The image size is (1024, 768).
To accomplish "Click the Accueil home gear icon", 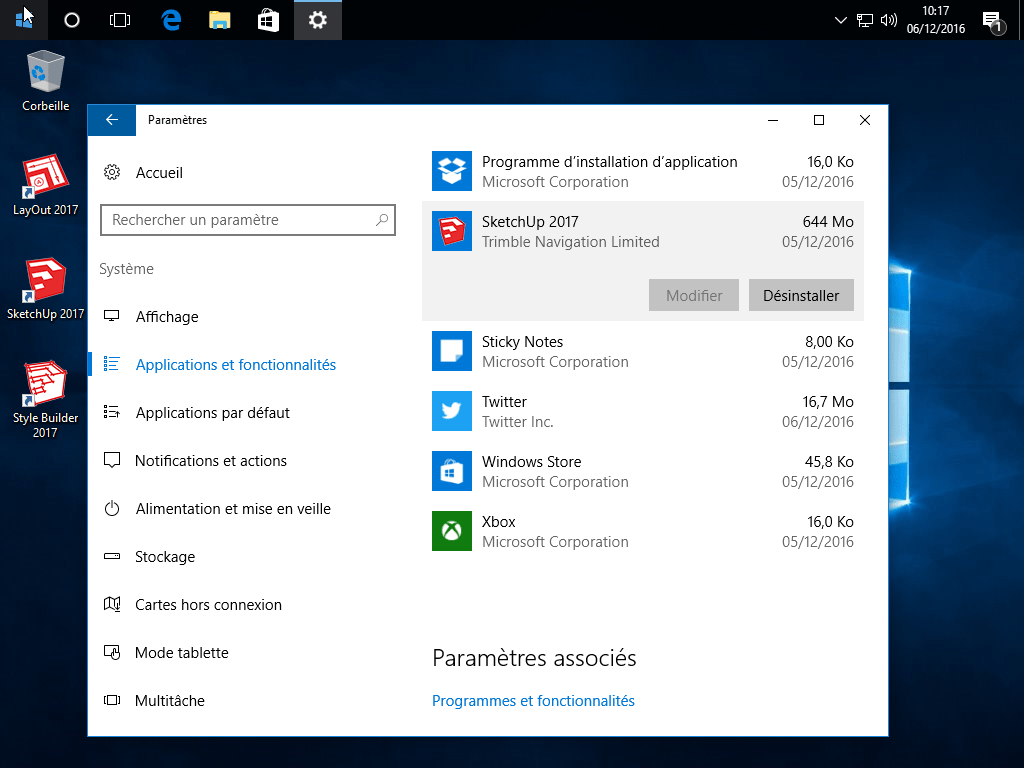I will [113, 173].
